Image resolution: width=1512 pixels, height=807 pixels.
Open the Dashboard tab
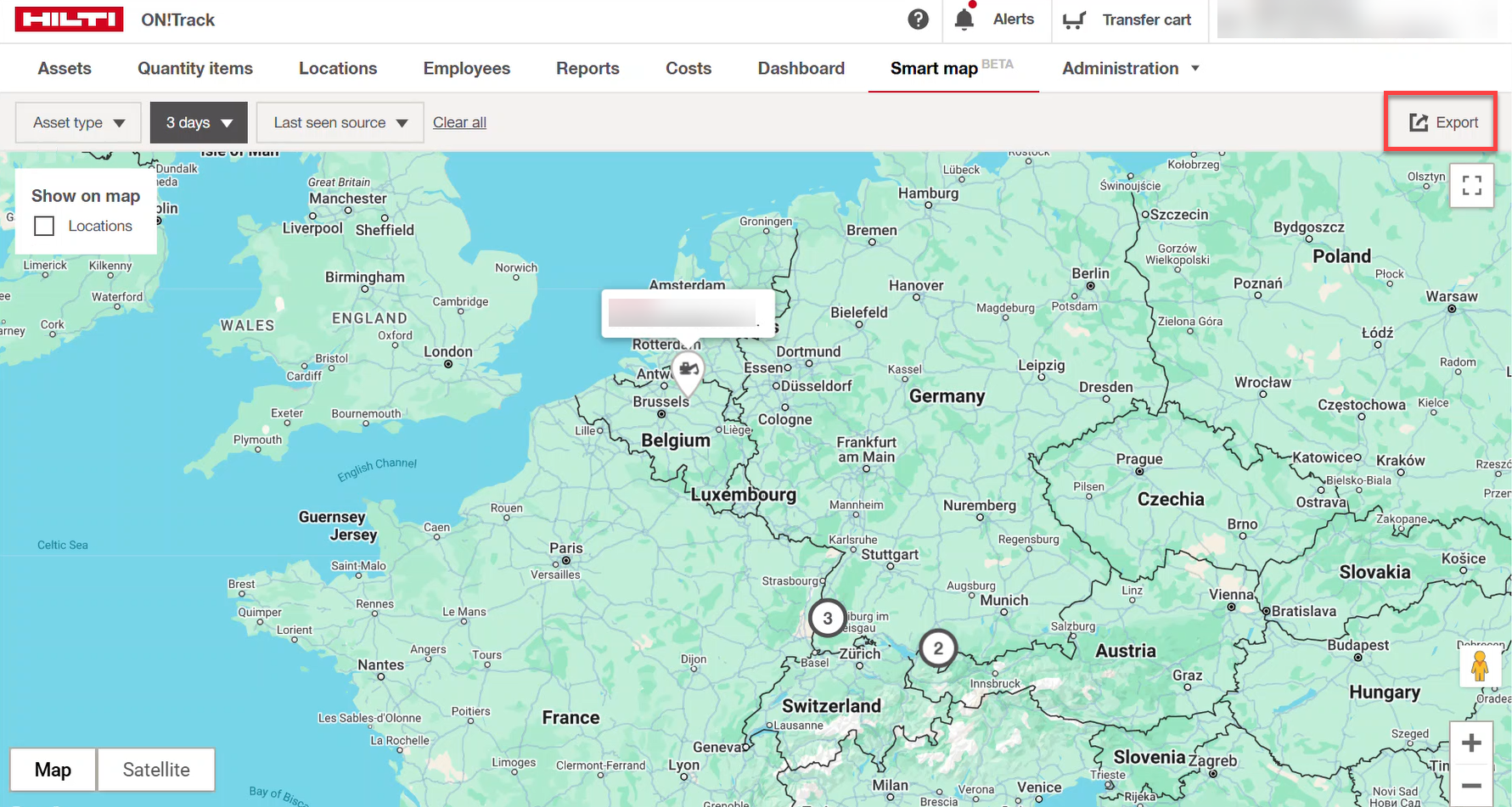pyautogui.click(x=801, y=68)
